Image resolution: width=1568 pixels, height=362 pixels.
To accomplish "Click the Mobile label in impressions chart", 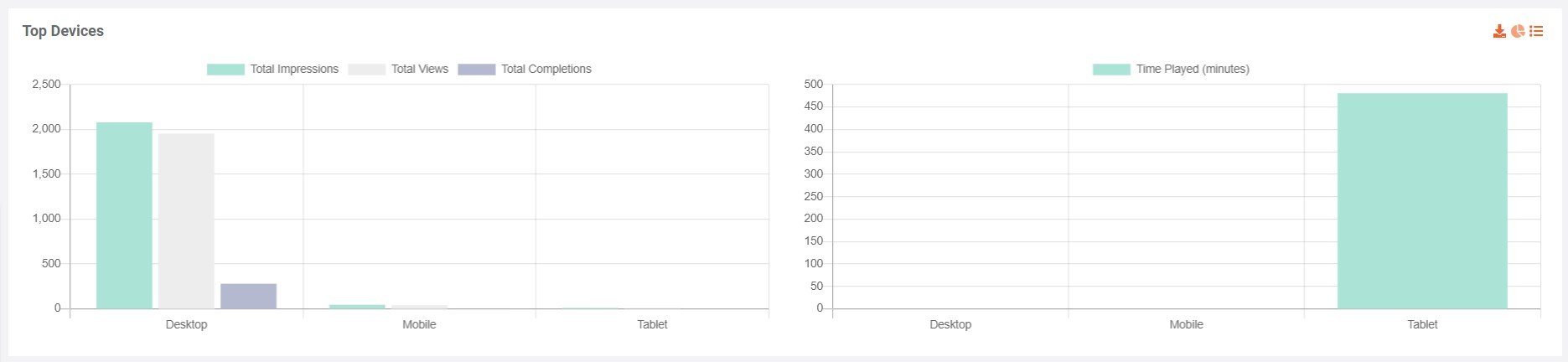I will coord(419,324).
